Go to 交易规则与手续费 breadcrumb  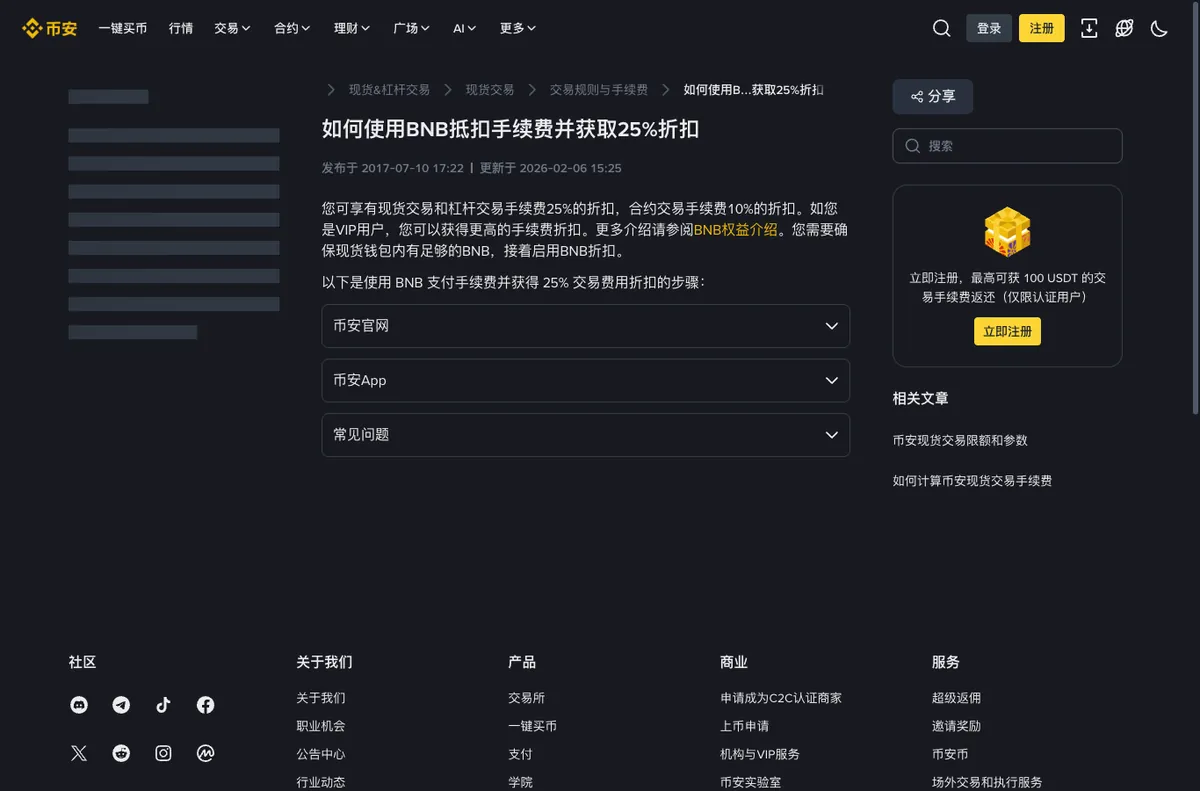click(x=599, y=90)
